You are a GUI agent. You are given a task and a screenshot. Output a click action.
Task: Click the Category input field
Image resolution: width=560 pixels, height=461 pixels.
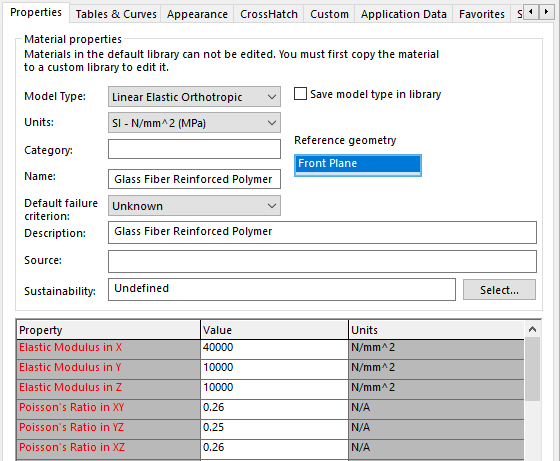pyautogui.click(x=194, y=149)
